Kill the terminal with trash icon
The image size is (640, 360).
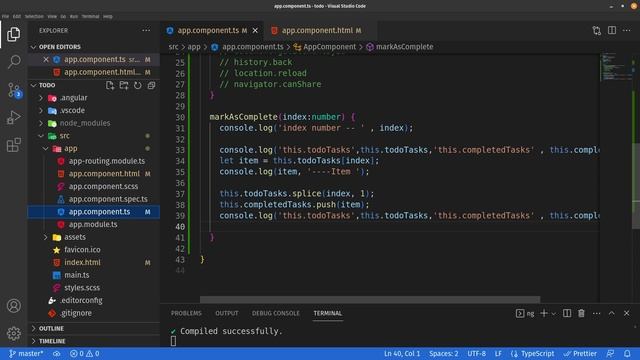(x=581, y=313)
